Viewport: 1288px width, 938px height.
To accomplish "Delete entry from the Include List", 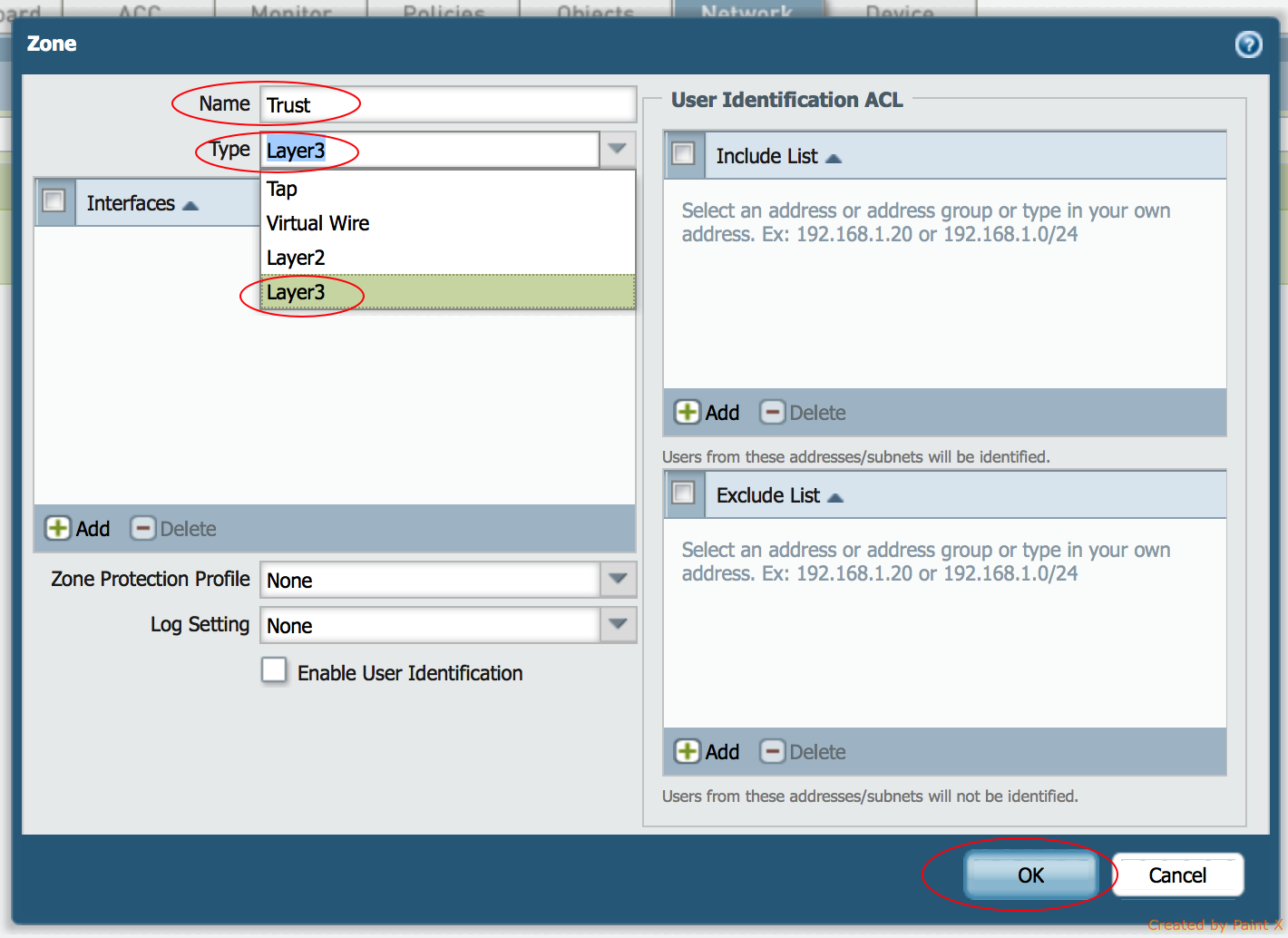I will point(803,413).
